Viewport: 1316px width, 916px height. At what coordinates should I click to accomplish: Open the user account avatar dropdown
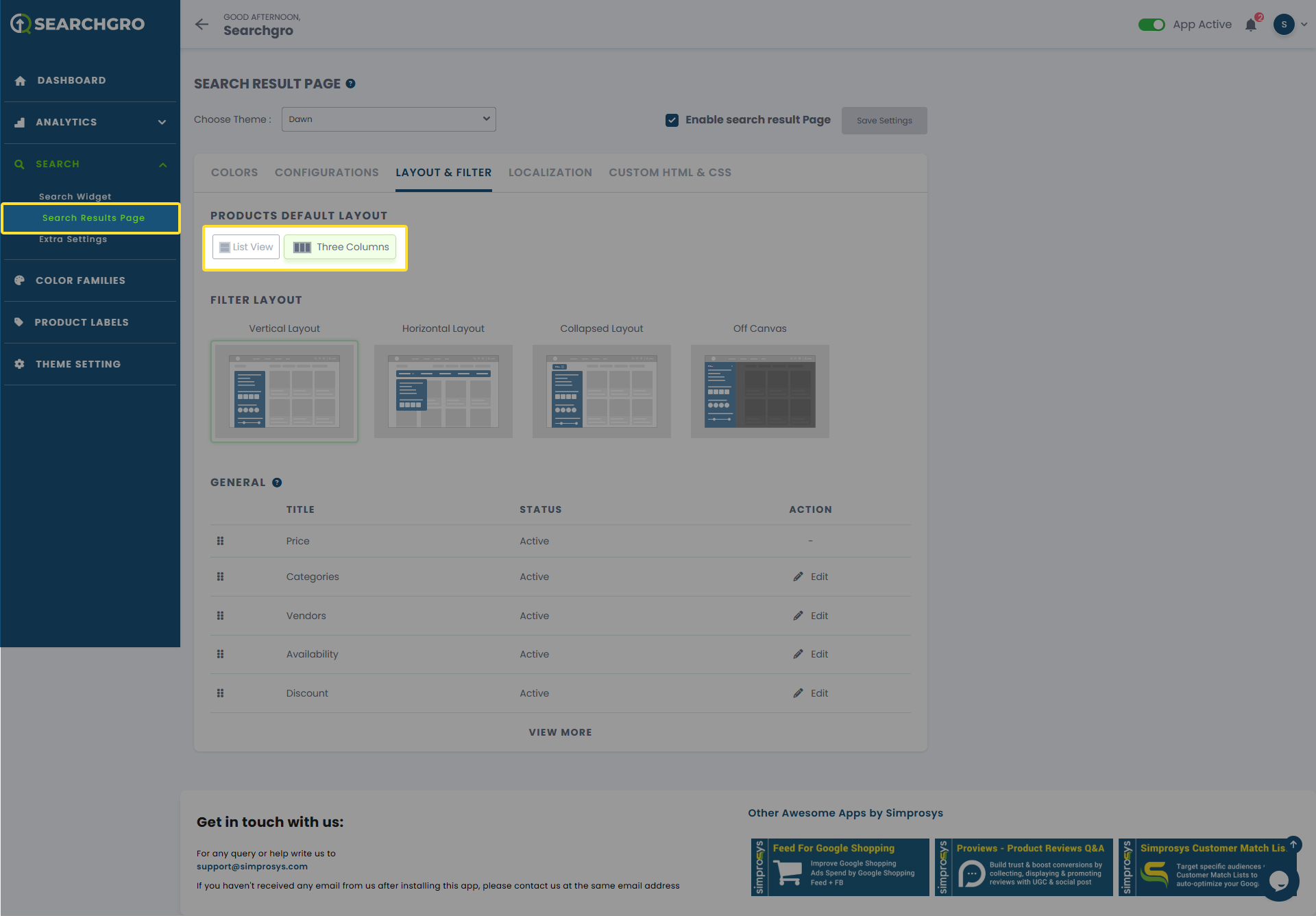pyautogui.click(x=1289, y=25)
